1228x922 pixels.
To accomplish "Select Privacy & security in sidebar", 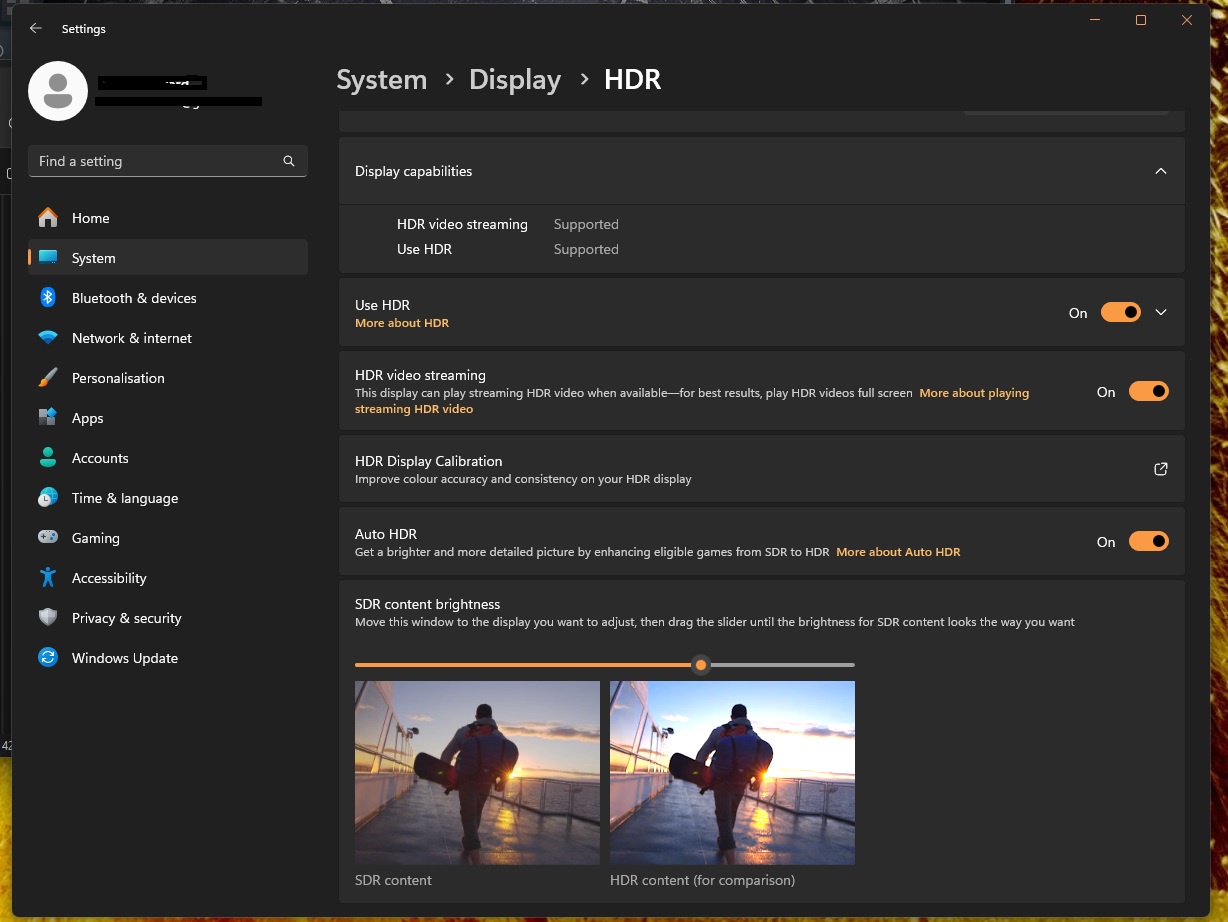I will coord(126,618).
